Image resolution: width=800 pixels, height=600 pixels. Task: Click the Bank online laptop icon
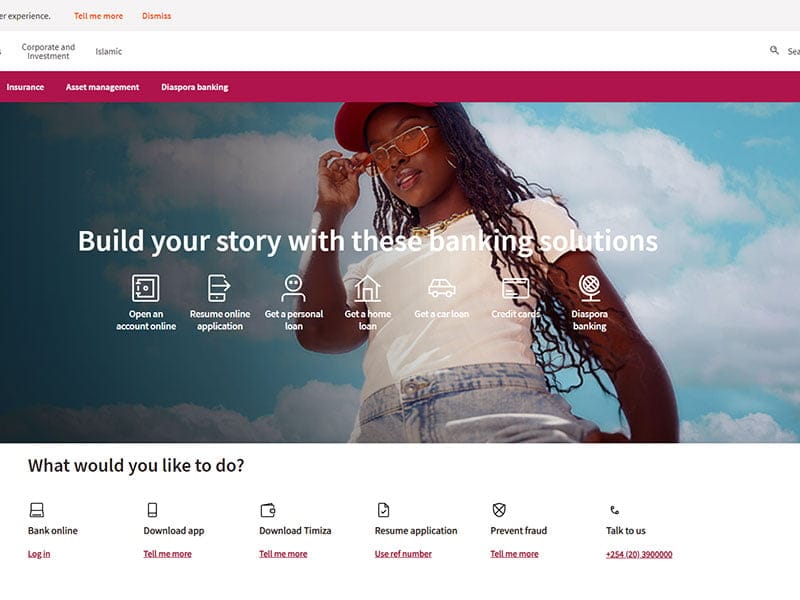tap(37, 510)
